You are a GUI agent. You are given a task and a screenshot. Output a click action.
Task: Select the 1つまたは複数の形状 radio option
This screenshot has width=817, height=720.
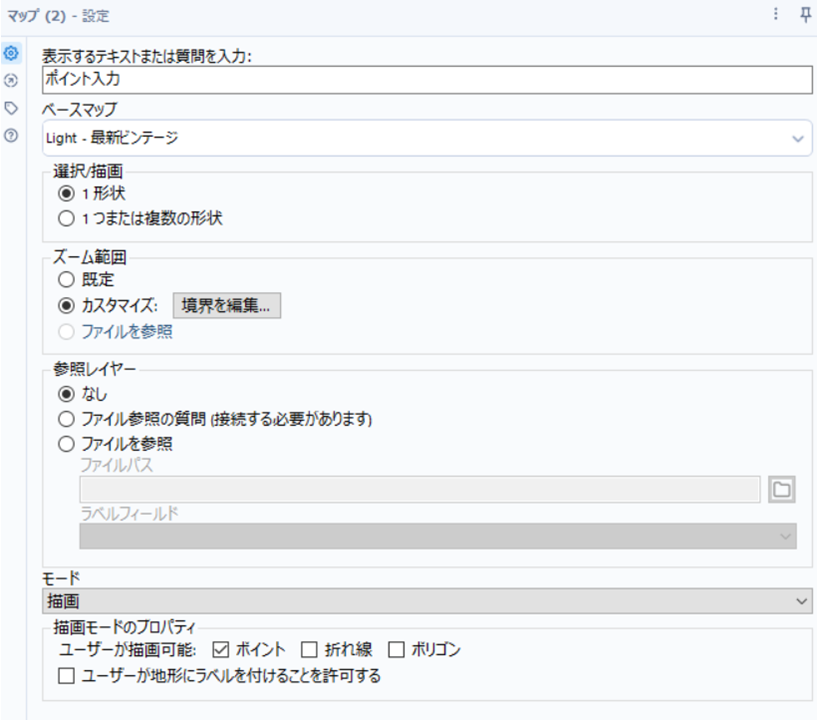tap(67, 217)
